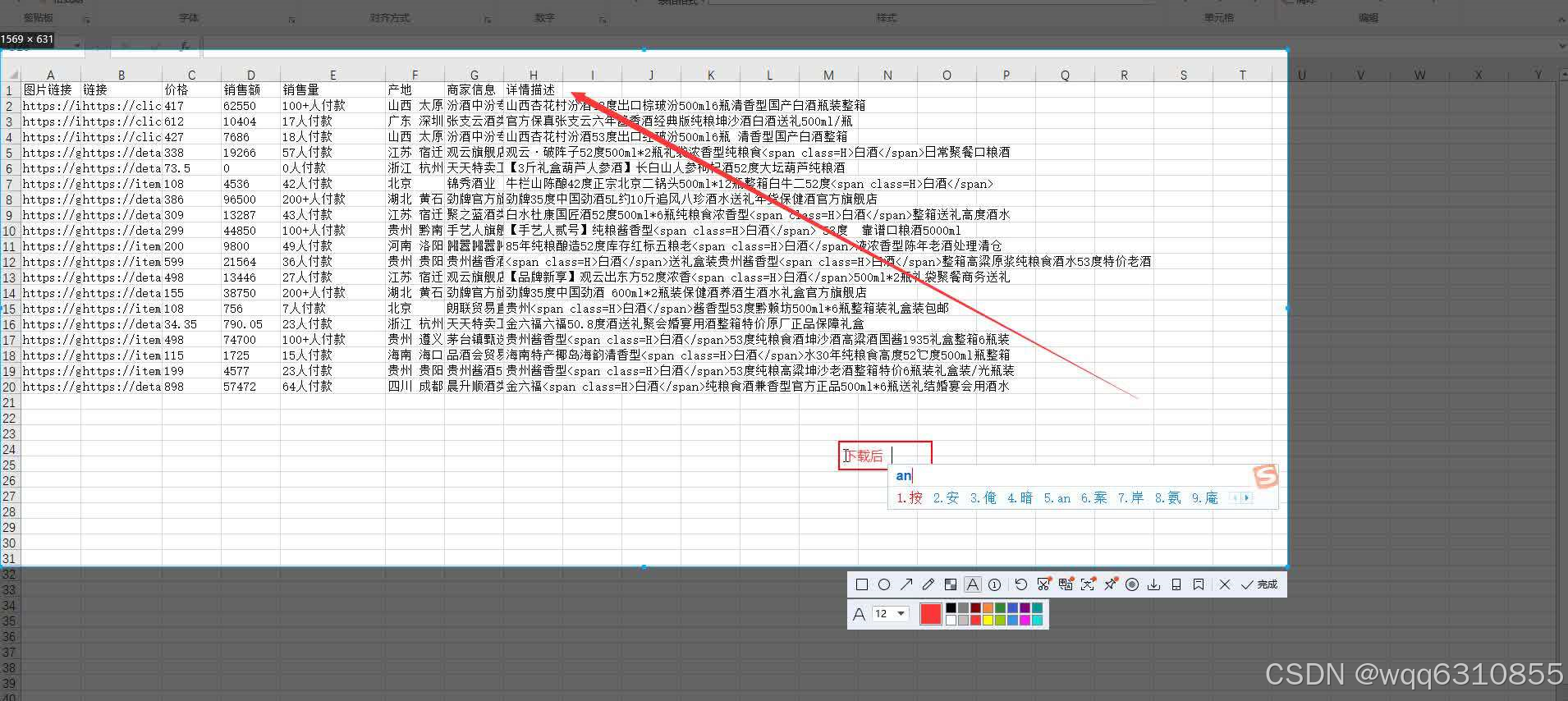Show previous page of IME candidates

[x=1234, y=497]
